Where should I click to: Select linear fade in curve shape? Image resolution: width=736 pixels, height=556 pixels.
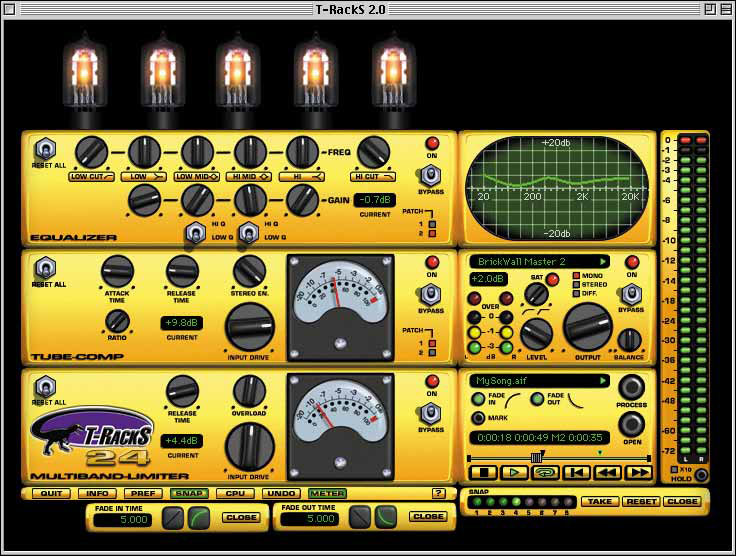tap(173, 518)
